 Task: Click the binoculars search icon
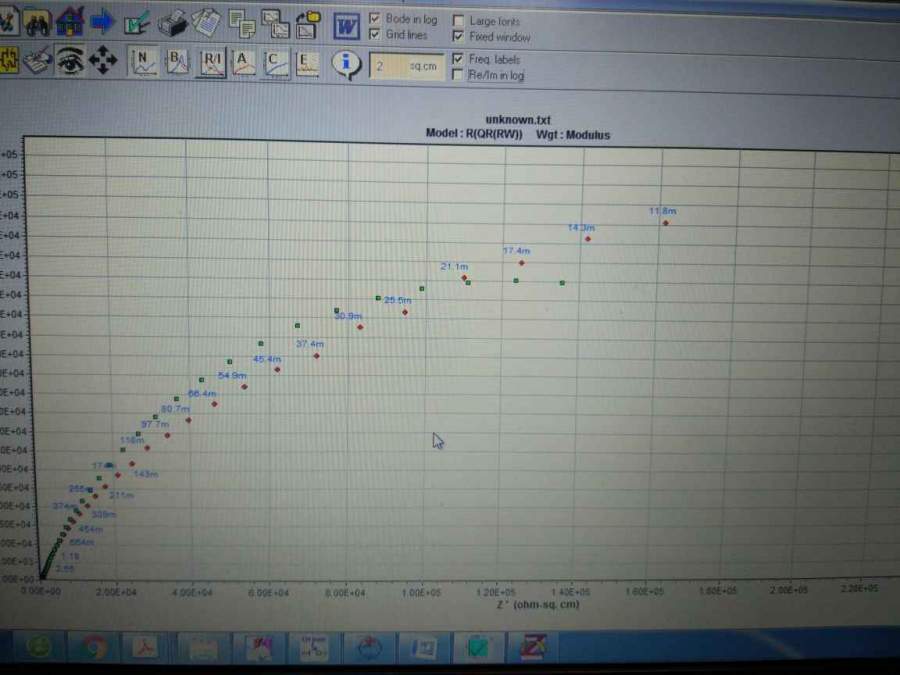coord(37,22)
